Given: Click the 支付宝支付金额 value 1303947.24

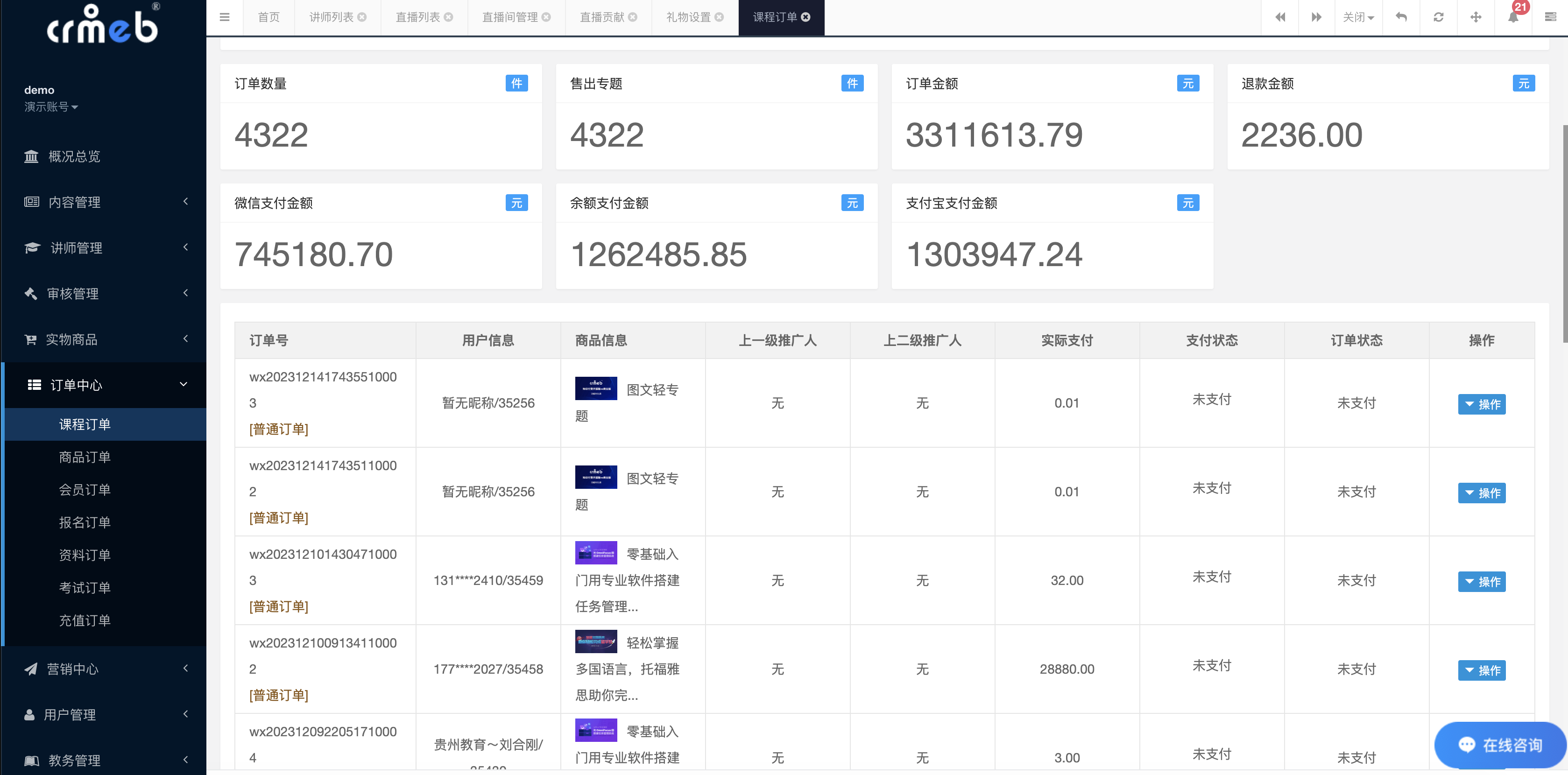Looking at the screenshot, I should (994, 254).
